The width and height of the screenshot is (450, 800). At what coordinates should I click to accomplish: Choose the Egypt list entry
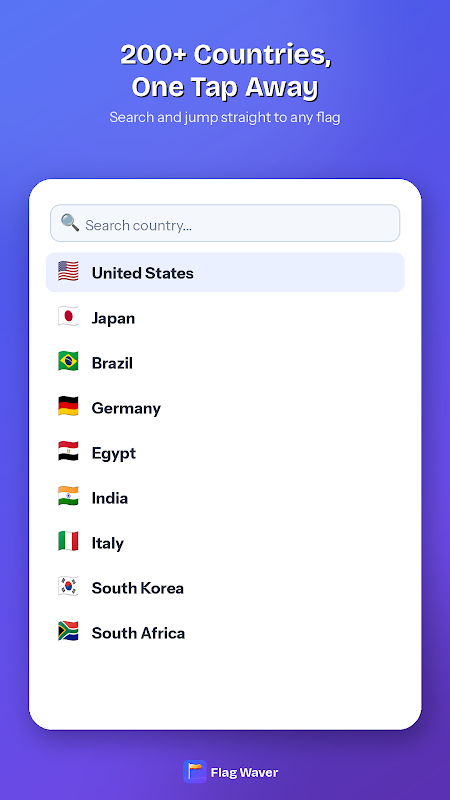(225, 452)
